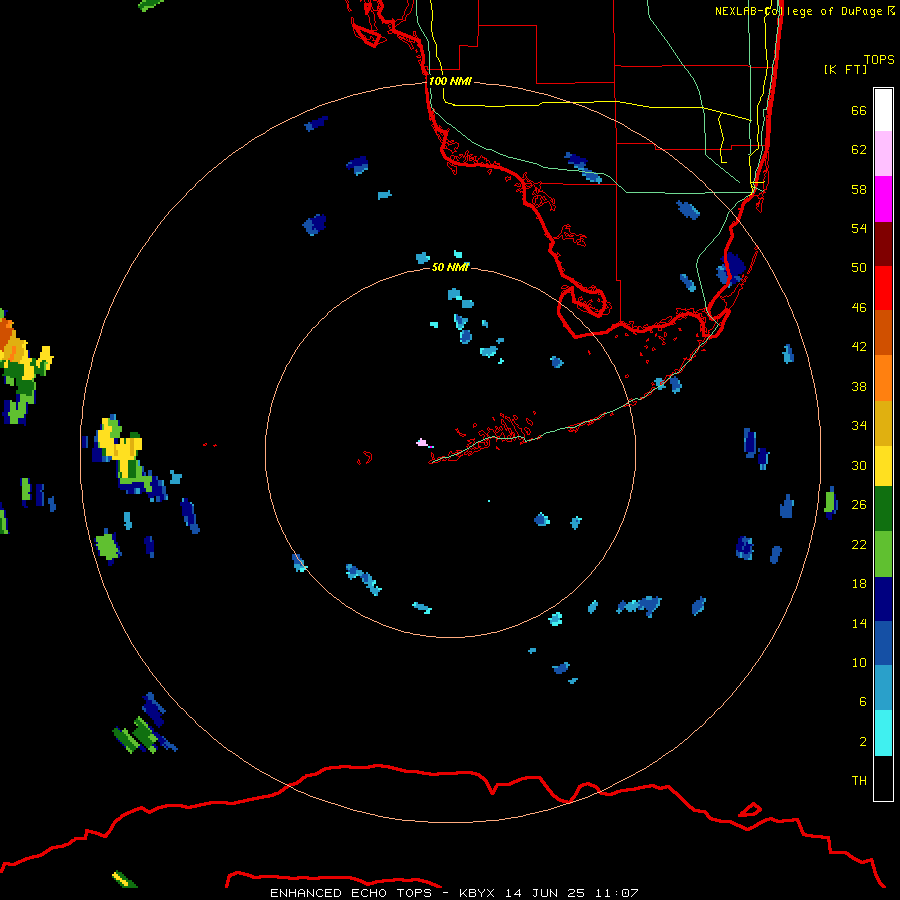Image resolution: width=900 pixels, height=900 pixels.
Task: Click the 22 legend value
Action: click(x=859, y=545)
